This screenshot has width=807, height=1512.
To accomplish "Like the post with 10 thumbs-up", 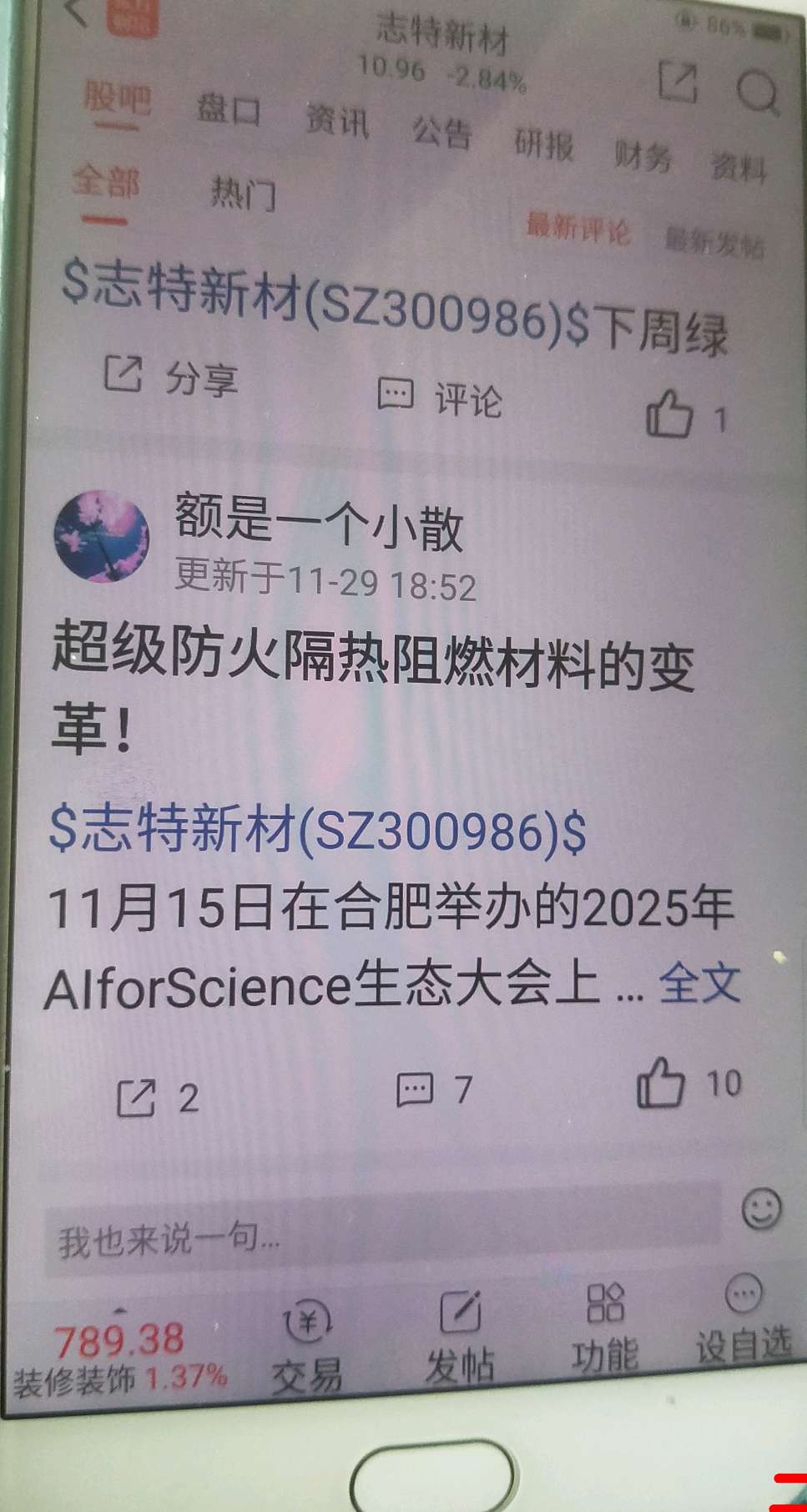I will pyautogui.click(x=661, y=1083).
